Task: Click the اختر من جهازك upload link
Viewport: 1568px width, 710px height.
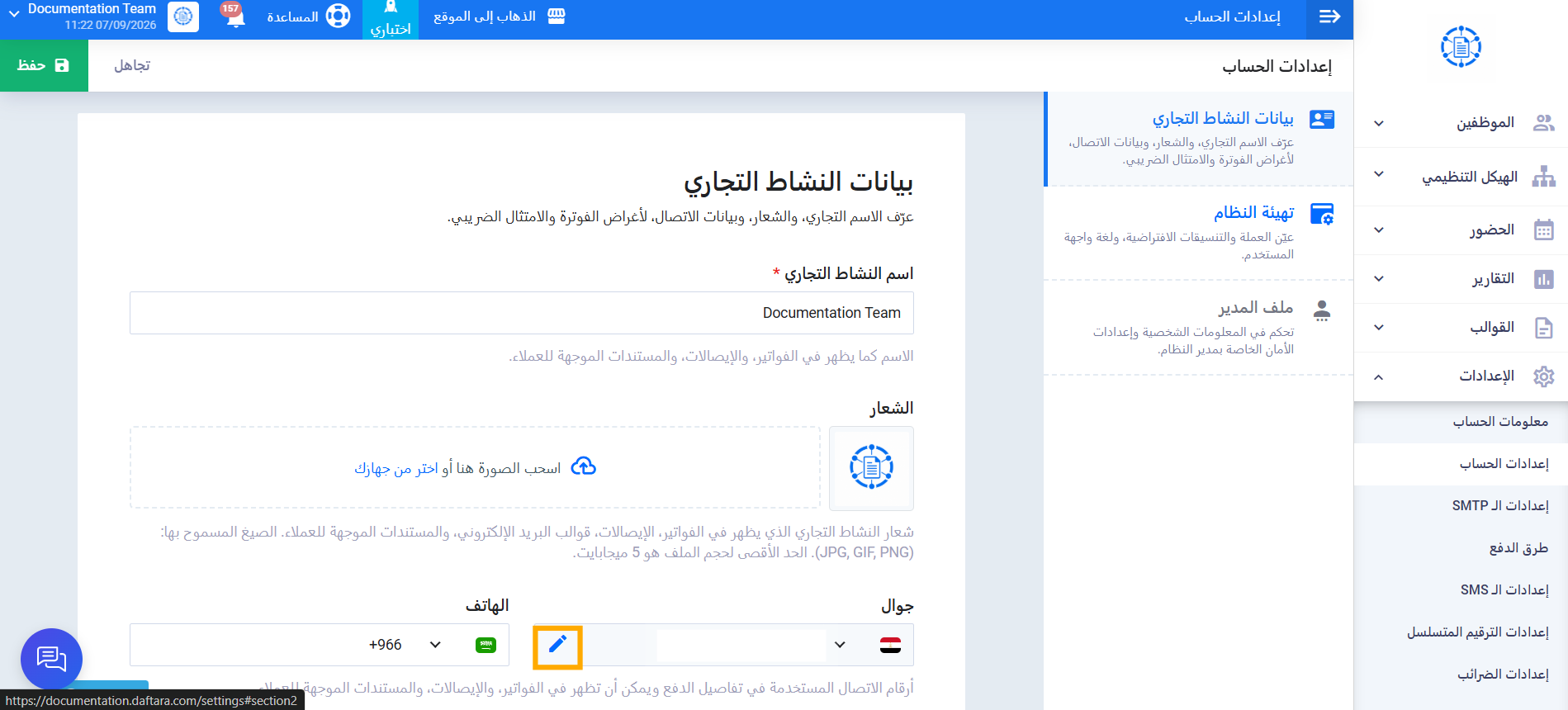Action: coord(396,468)
